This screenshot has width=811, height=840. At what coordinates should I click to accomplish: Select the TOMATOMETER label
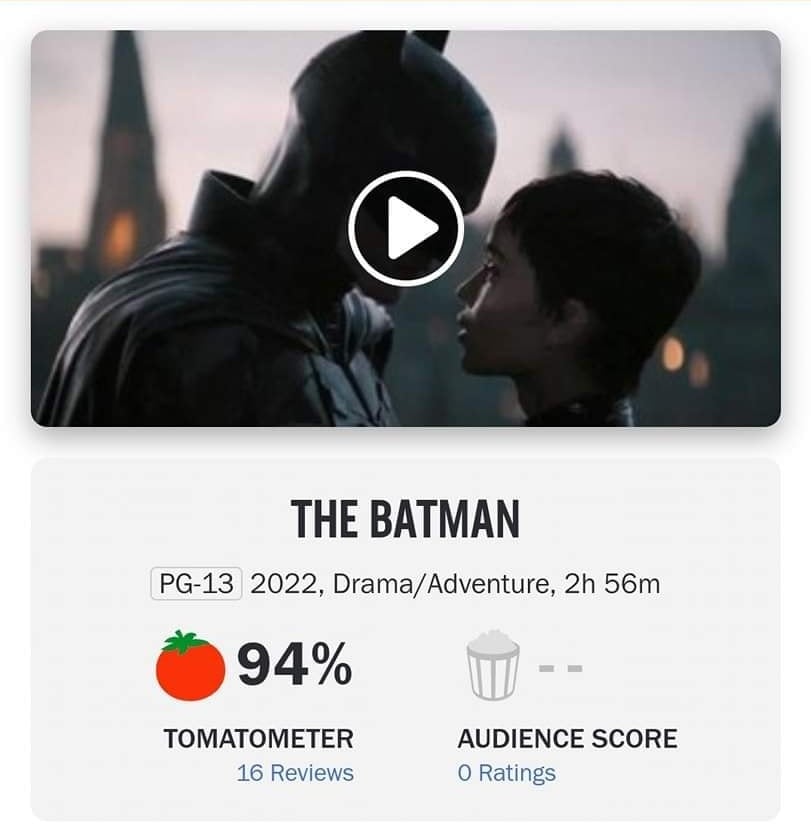coord(258,739)
